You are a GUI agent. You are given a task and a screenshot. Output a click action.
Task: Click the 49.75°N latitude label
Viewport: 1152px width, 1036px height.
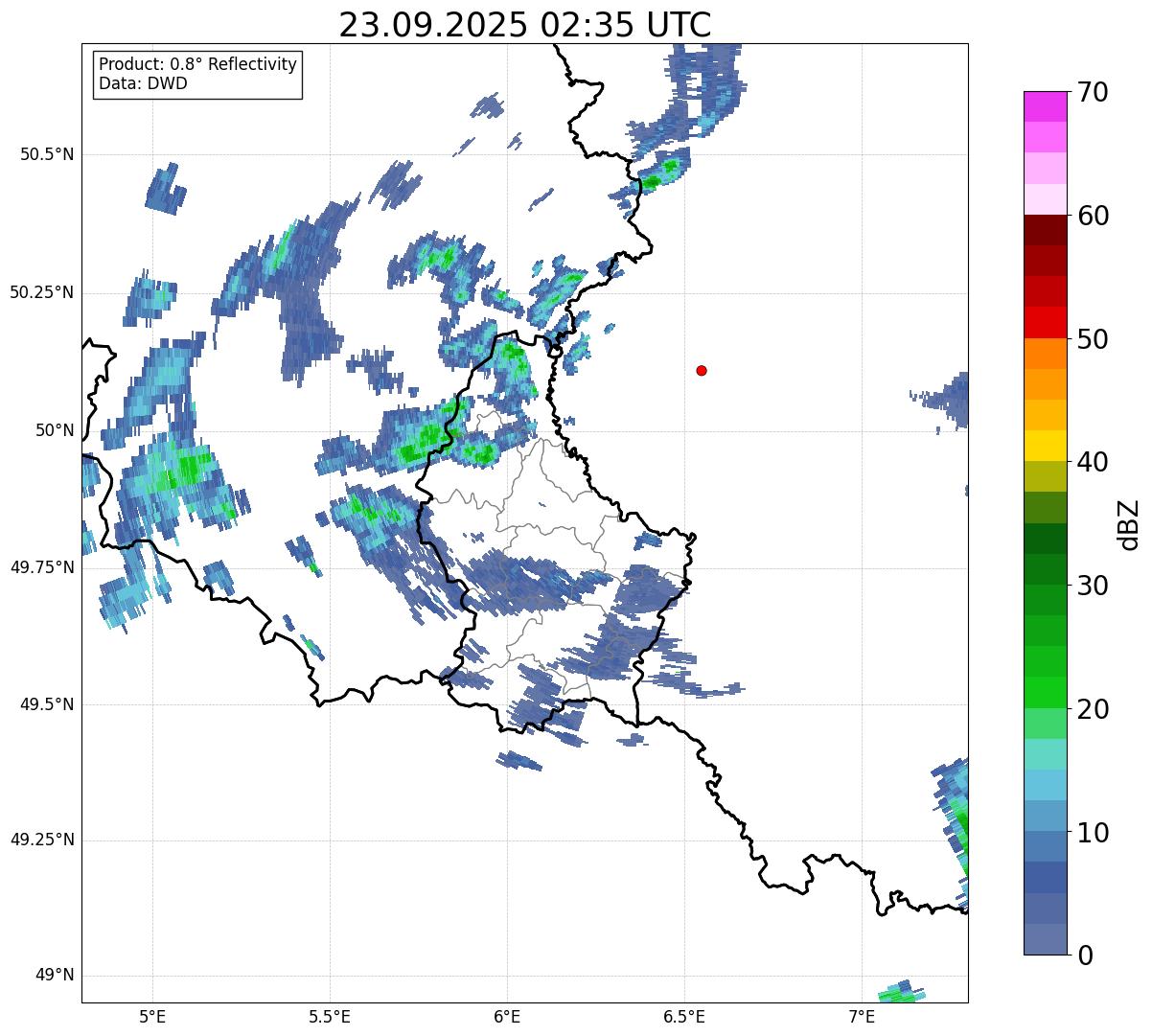coord(42,567)
